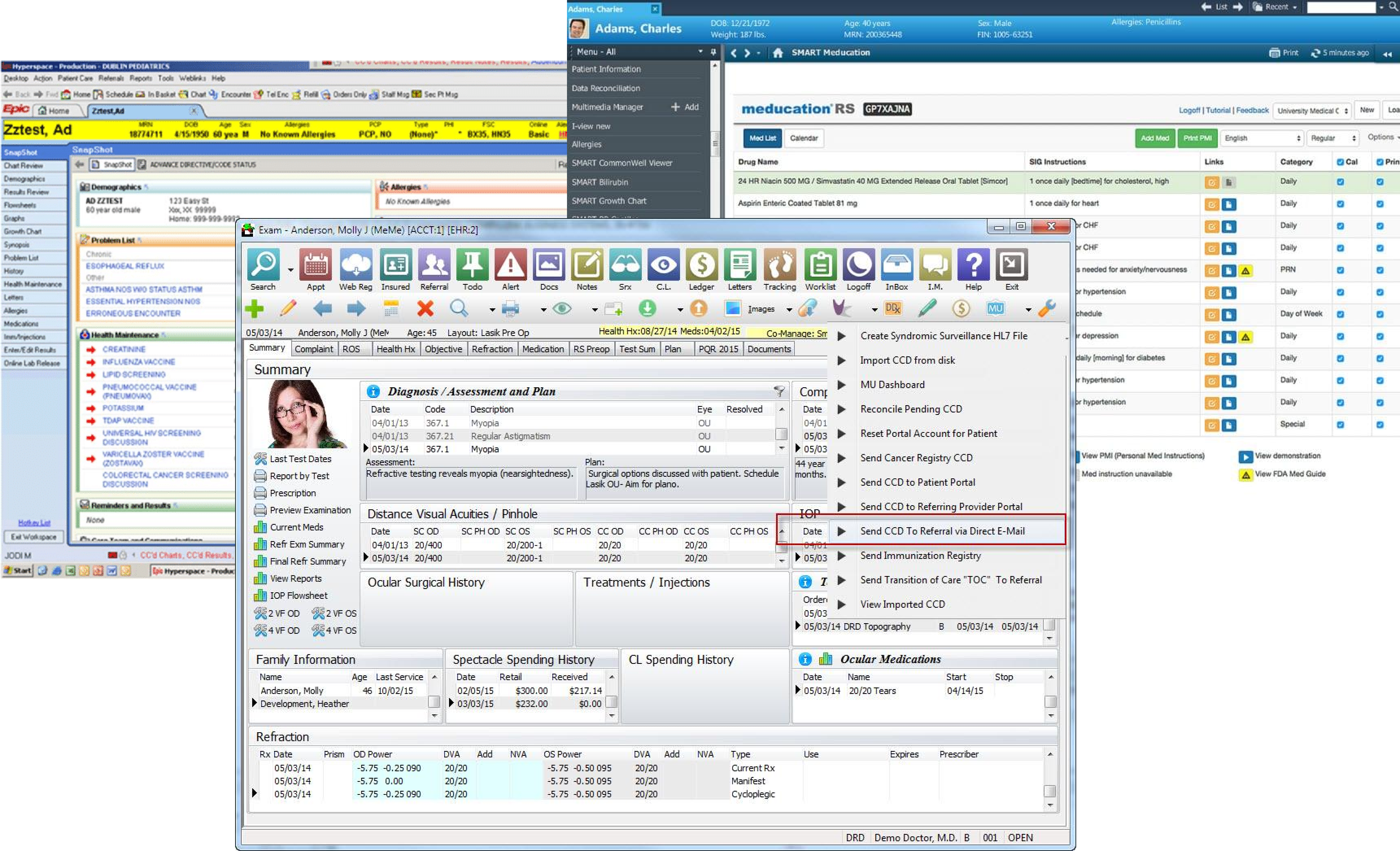Viewport: 1400px width, 851px height.
Task: Switch to the Refraction tab
Action: [x=492, y=349]
